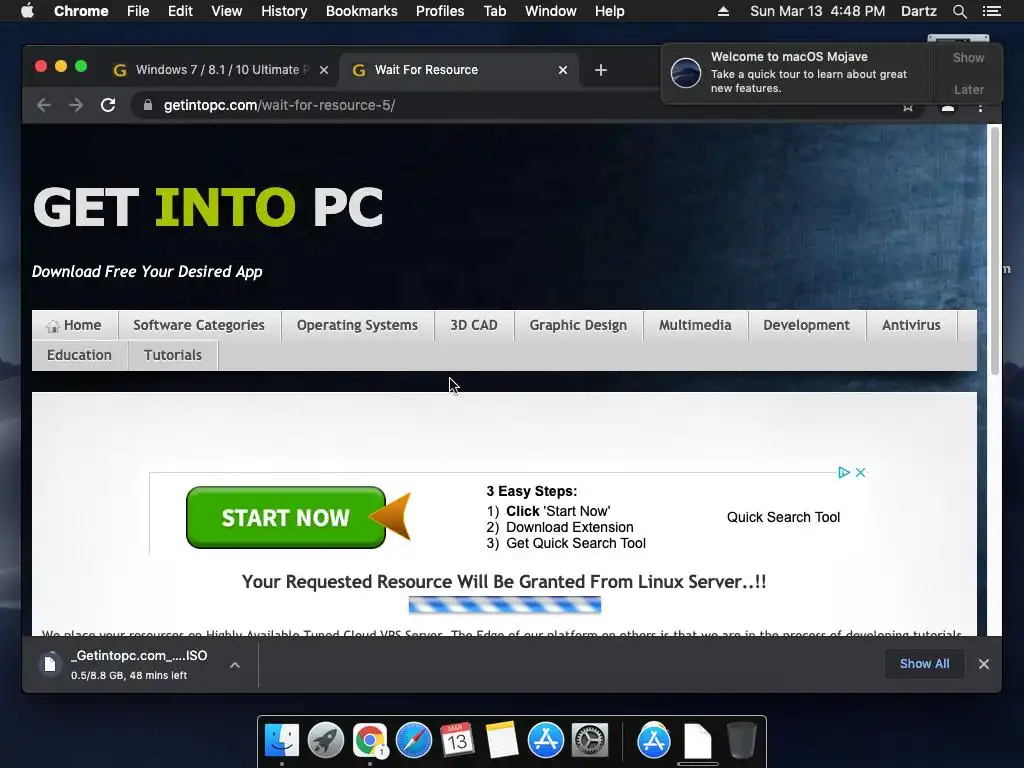Open Development navigation item
Viewport: 1024px width, 768px height.
point(807,325)
